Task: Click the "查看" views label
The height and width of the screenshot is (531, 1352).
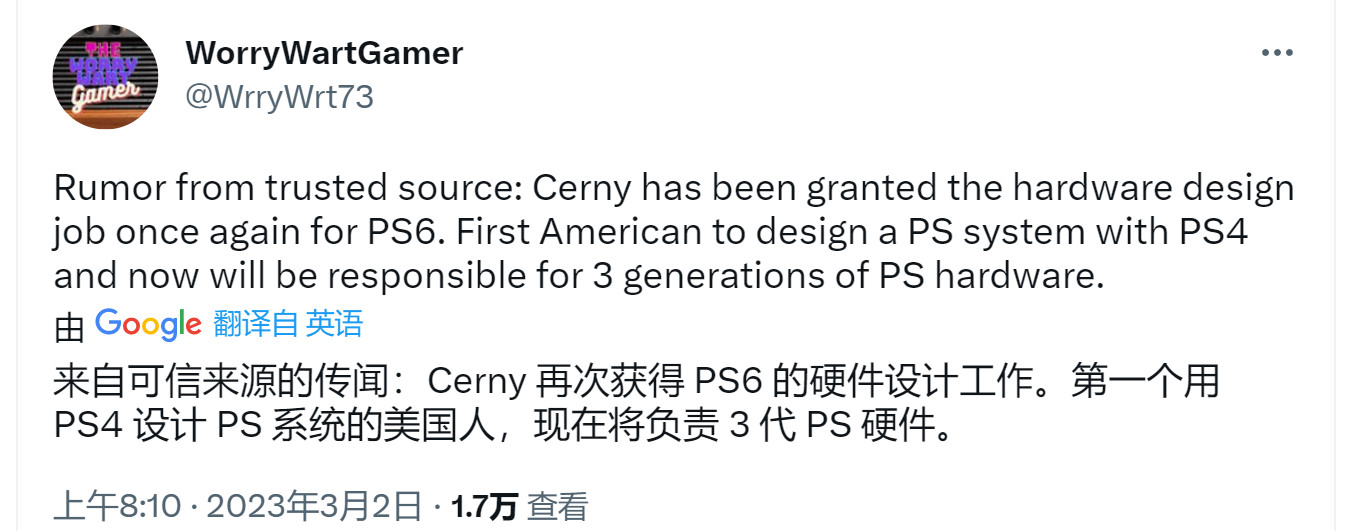Action: (557, 507)
